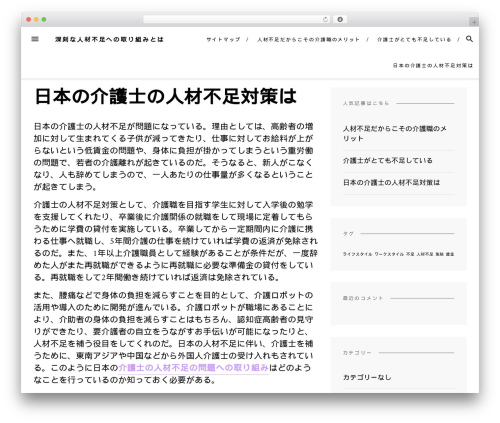
Task: Click the カテゴリー widget heading
Action: pyautogui.click(x=357, y=353)
